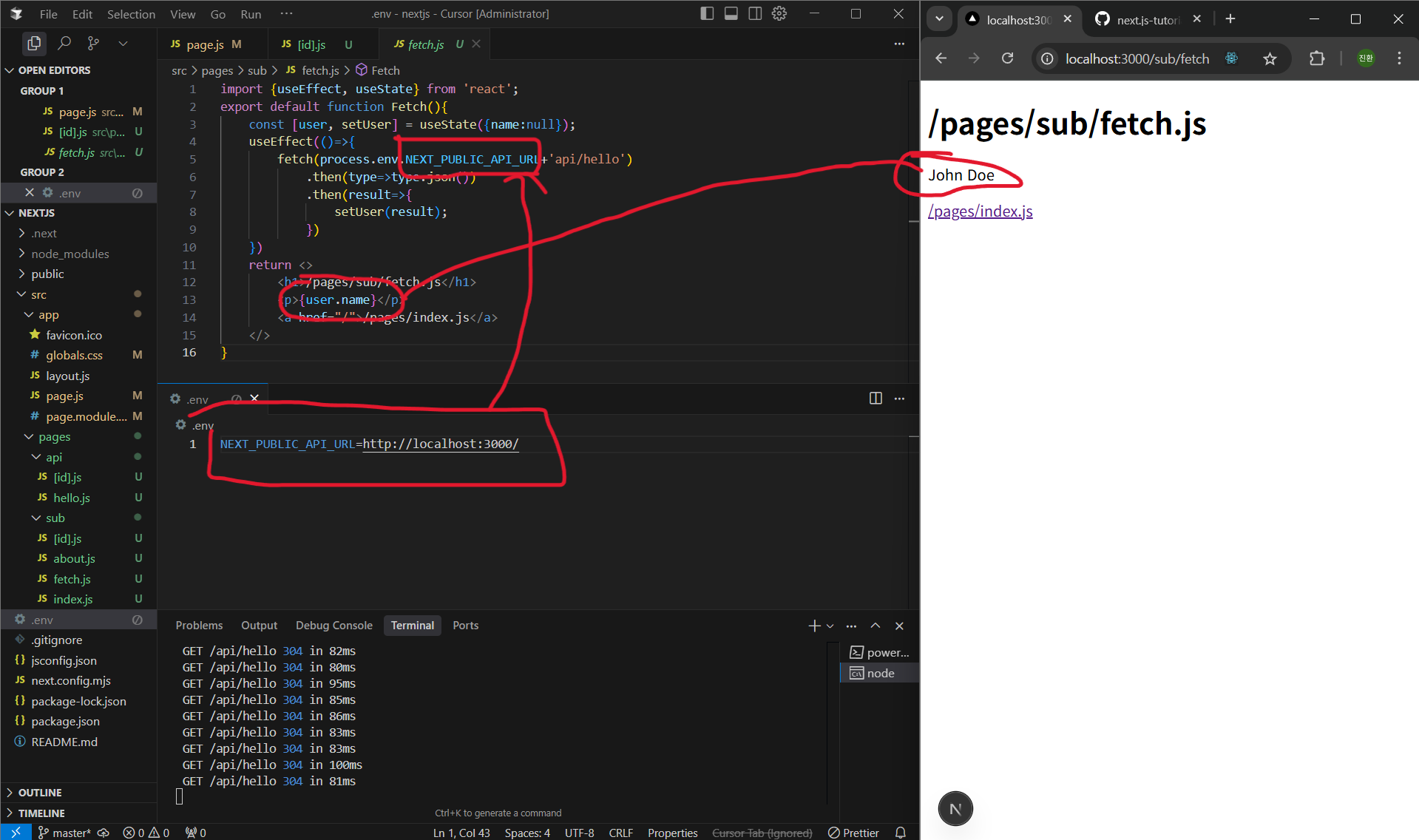This screenshot has height=840, width=1419.
Task: Expand the node_modules folder
Action: pos(70,254)
